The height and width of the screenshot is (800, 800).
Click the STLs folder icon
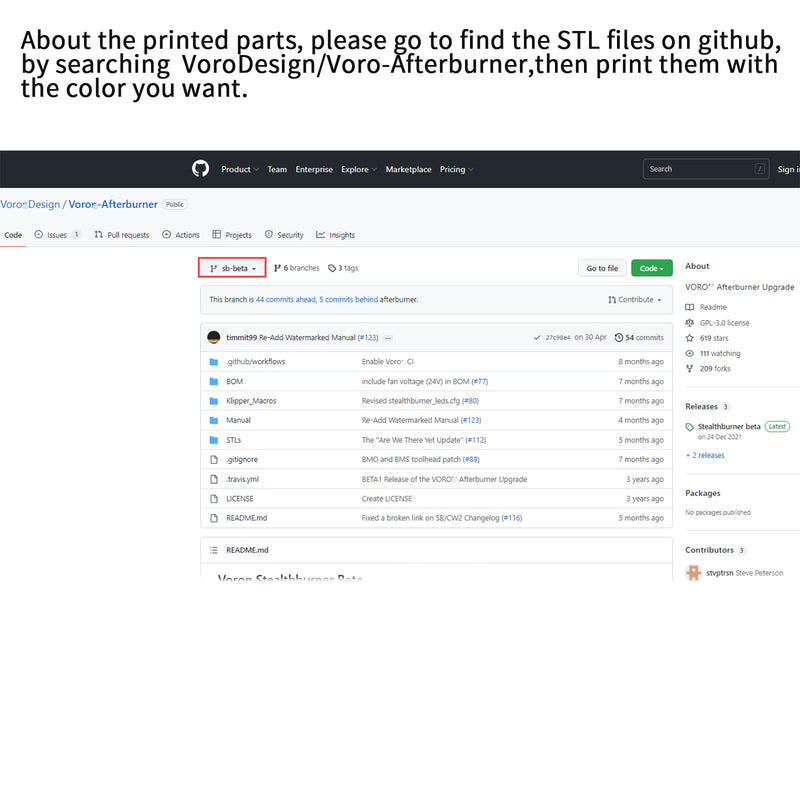[214, 440]
